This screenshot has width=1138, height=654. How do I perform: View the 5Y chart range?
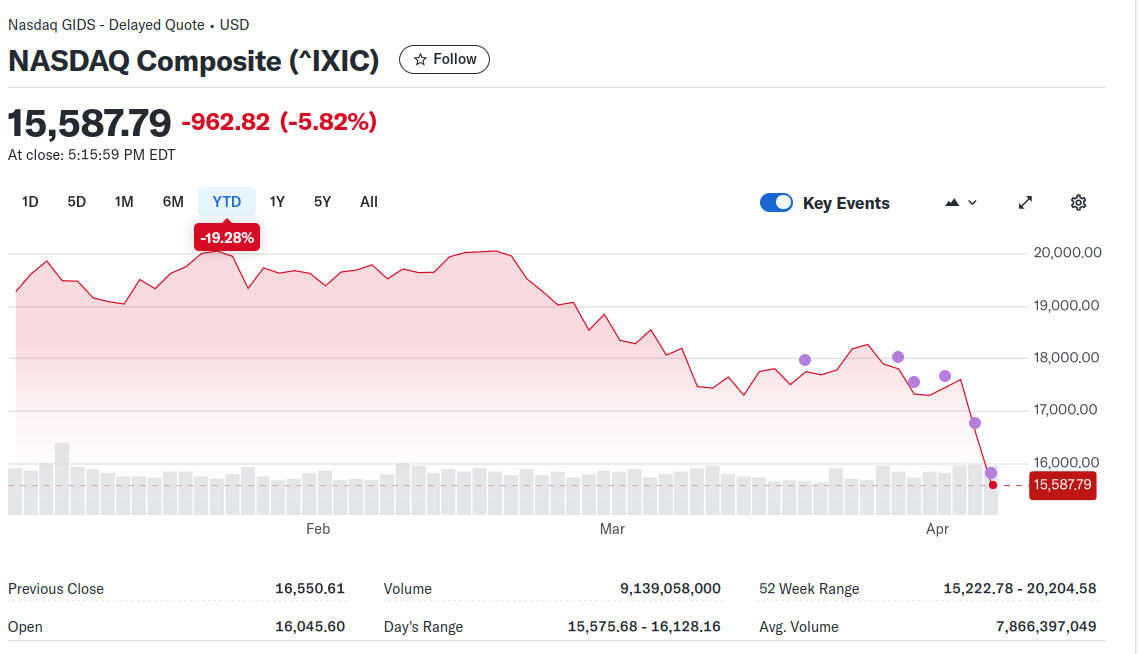pos(322,202)
